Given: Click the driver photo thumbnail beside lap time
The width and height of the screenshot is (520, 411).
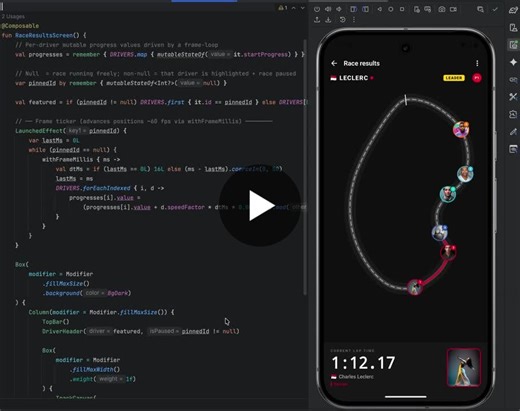Looking at the screenshot, I should click(464, 368).
